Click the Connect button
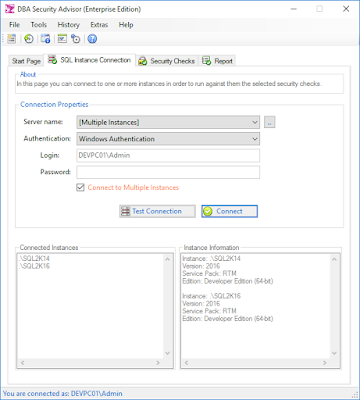Viewport: 360px width, 400px height. point(229,211)
